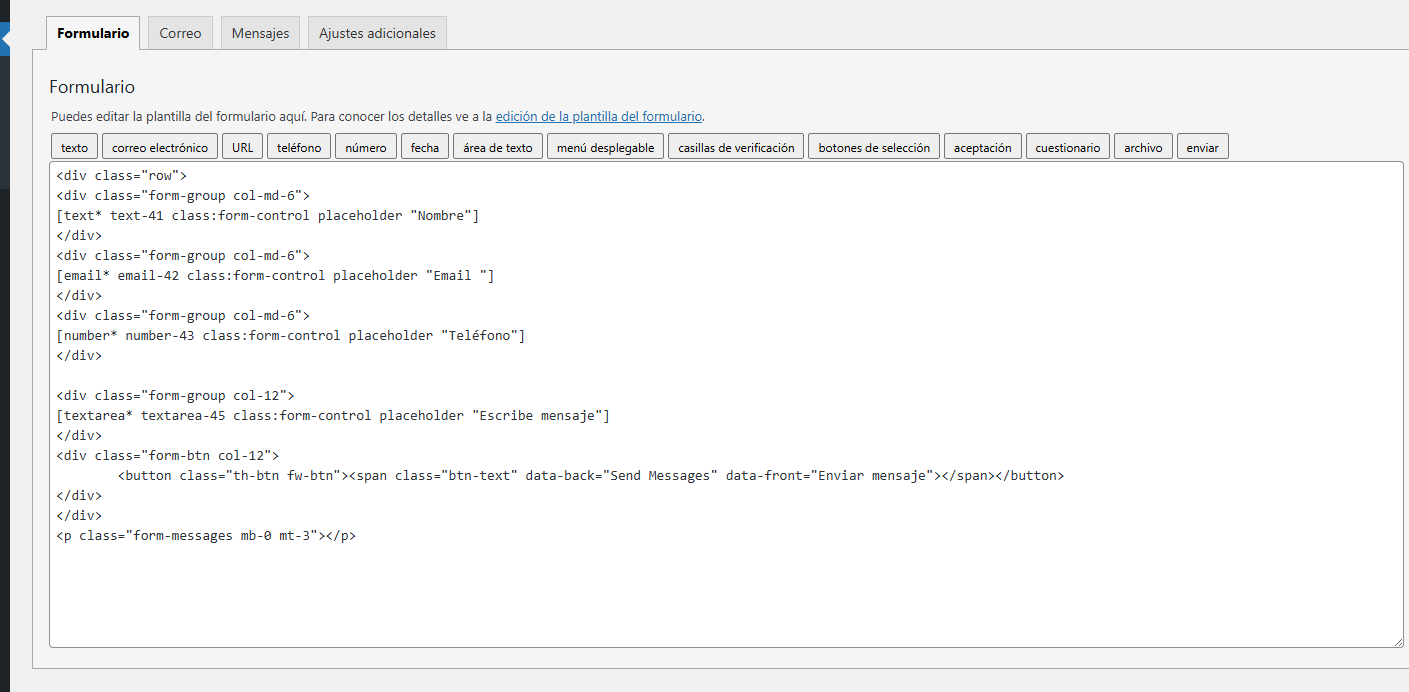Insert an archivo upload tag
Screen dimensions: 1409x692
pyautogui.click(x=1143, y=147)
